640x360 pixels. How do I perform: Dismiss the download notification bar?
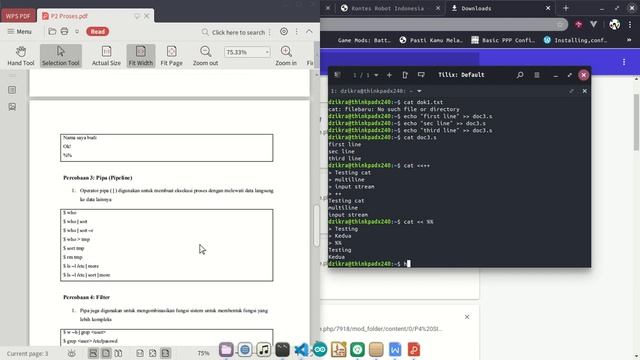pos(467,317)
